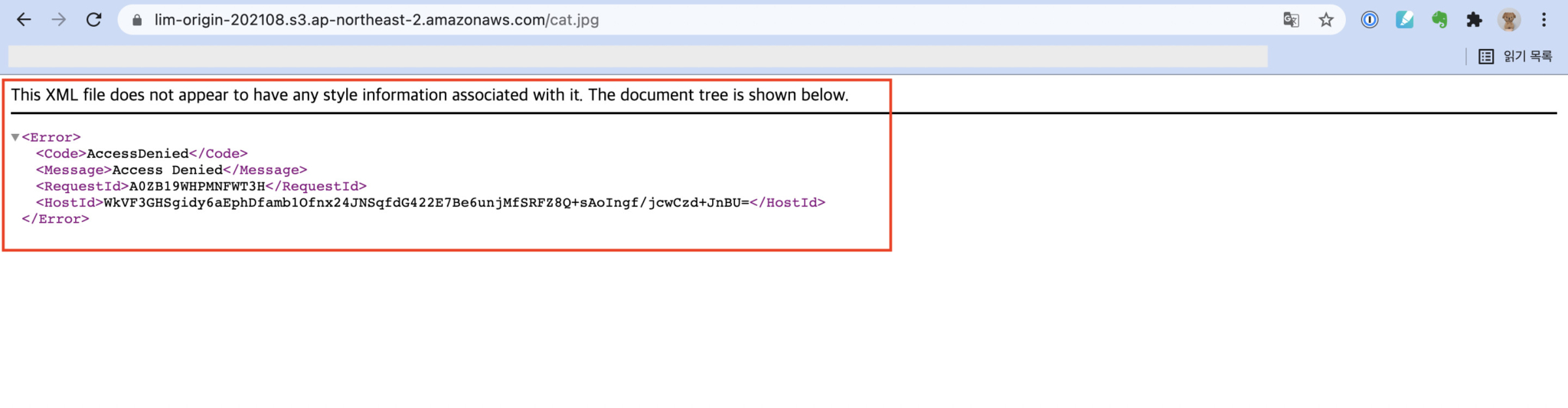Image resolution: width=1568 pixels, height=408 pixels.
Task: Click the 'Access Denied' message text
Action: [x=168, y=170]
